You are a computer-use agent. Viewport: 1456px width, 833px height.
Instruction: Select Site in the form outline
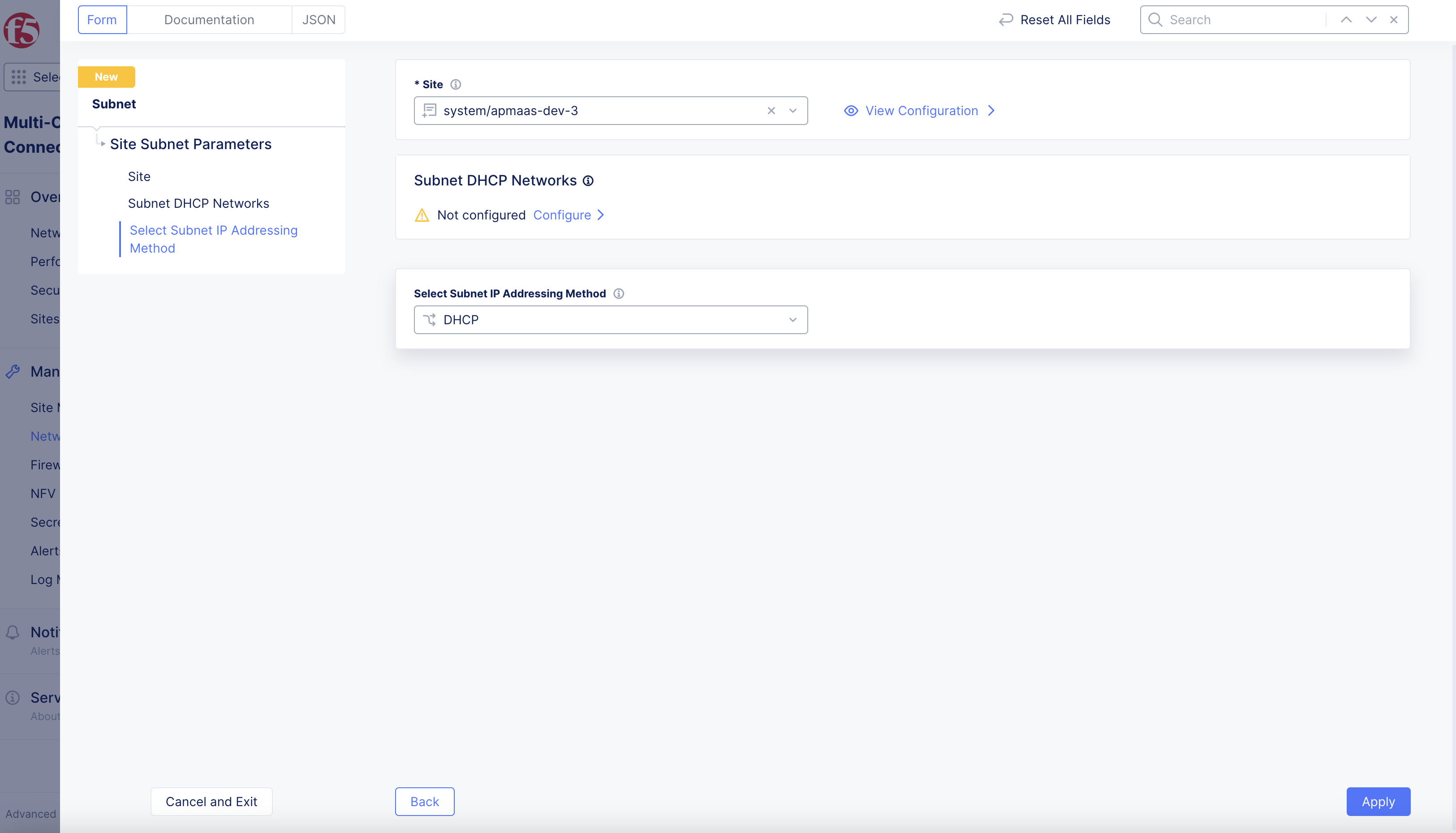(x=139, y=176)
